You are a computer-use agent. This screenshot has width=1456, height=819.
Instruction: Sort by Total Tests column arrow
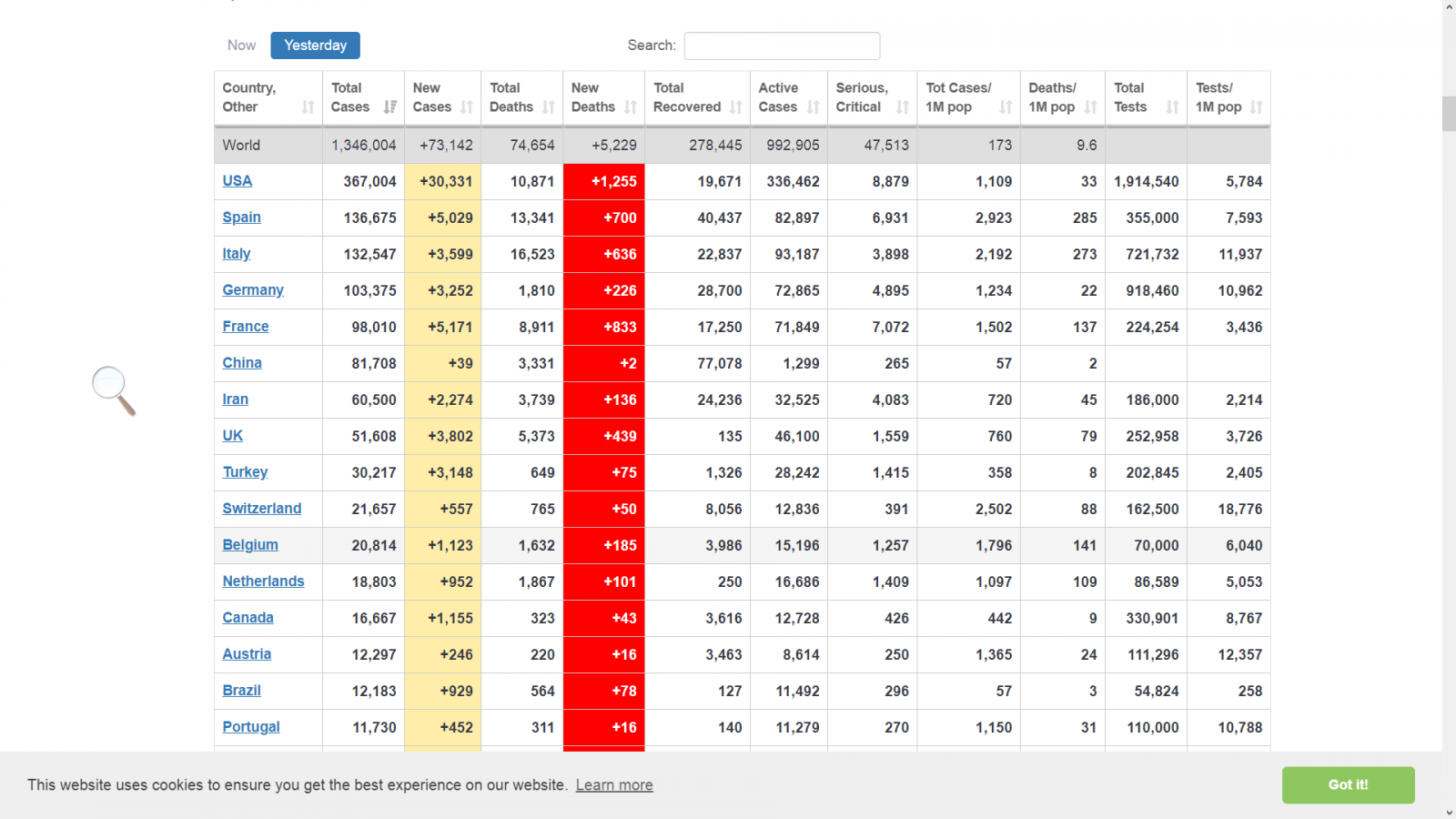click(x=1173, y=107)
